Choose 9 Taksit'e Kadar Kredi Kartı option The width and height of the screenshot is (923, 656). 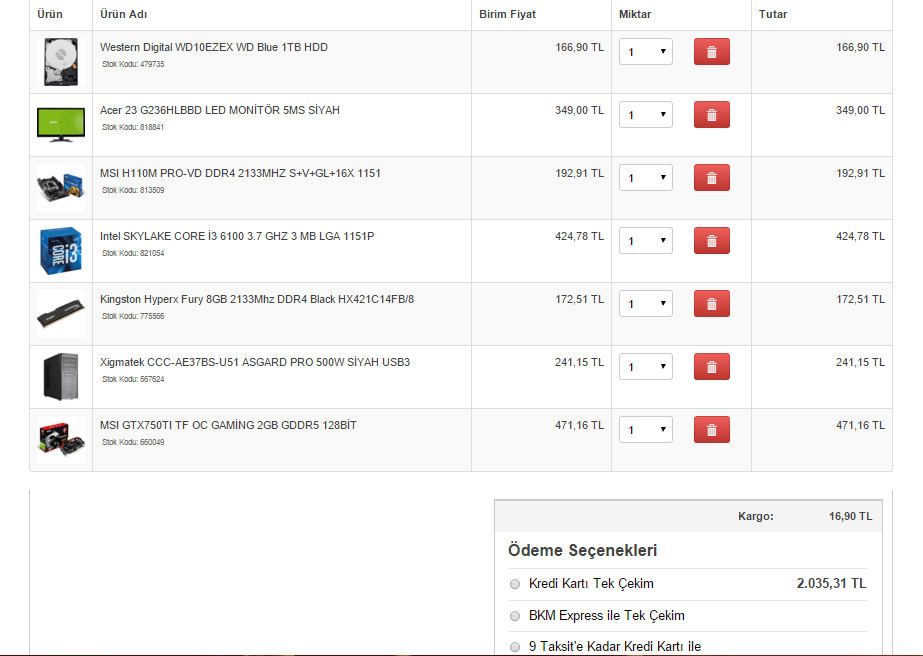[x=515, y=647]
